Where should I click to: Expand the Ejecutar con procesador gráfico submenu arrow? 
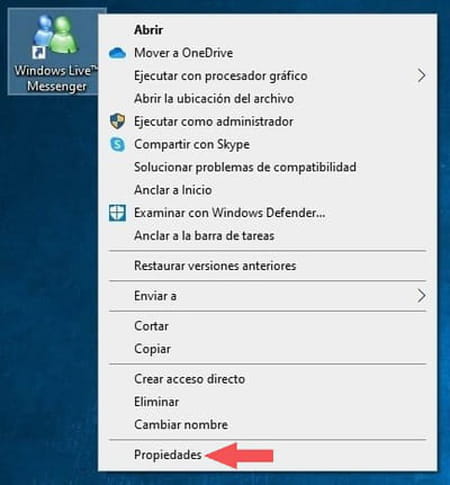421,76
